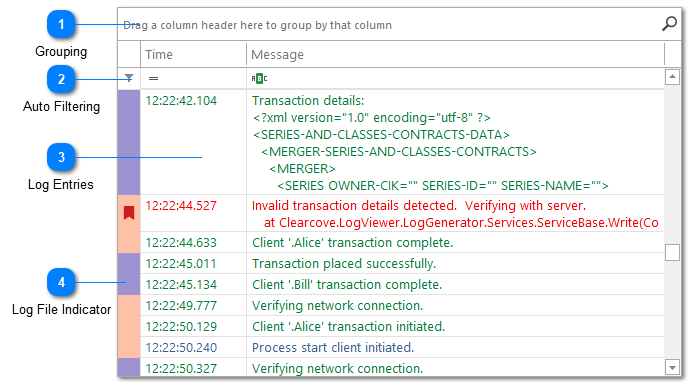Sort by the Time column header

click(193, 55)
